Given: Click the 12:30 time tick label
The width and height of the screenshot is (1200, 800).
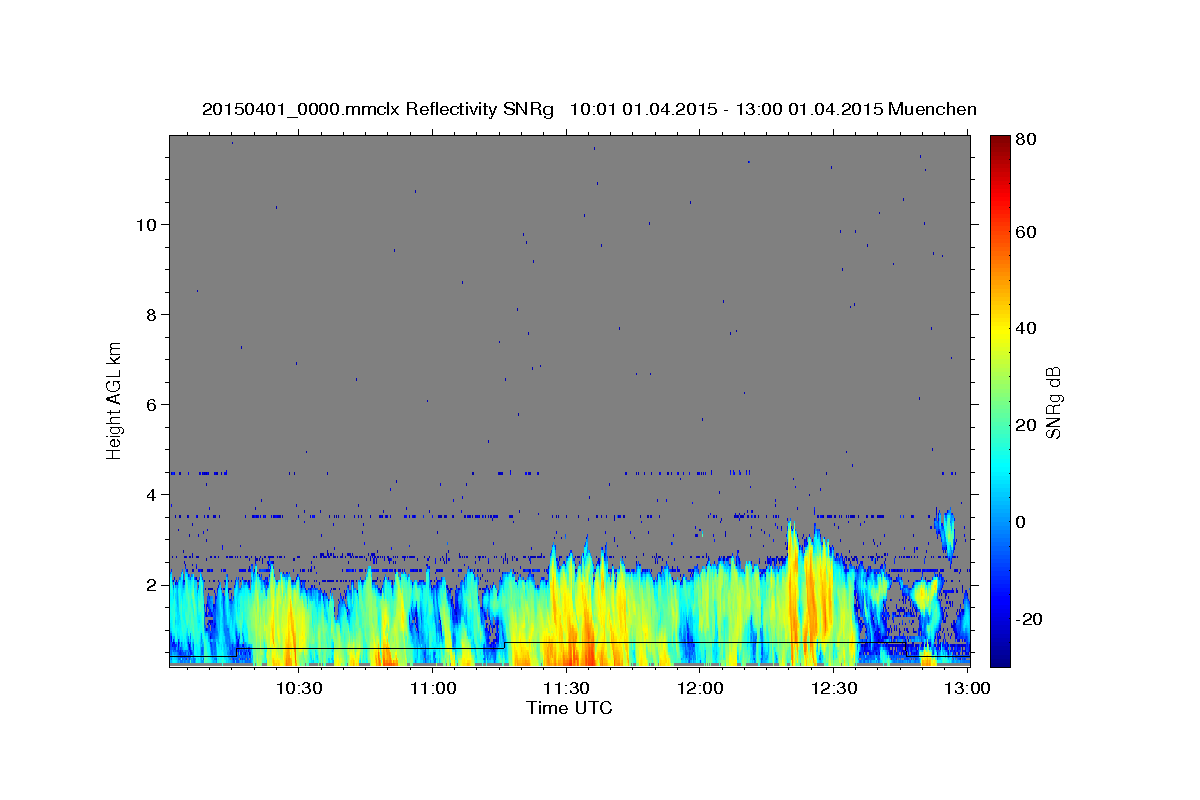Looking at the screenshot, I should (x=834, y=688).
